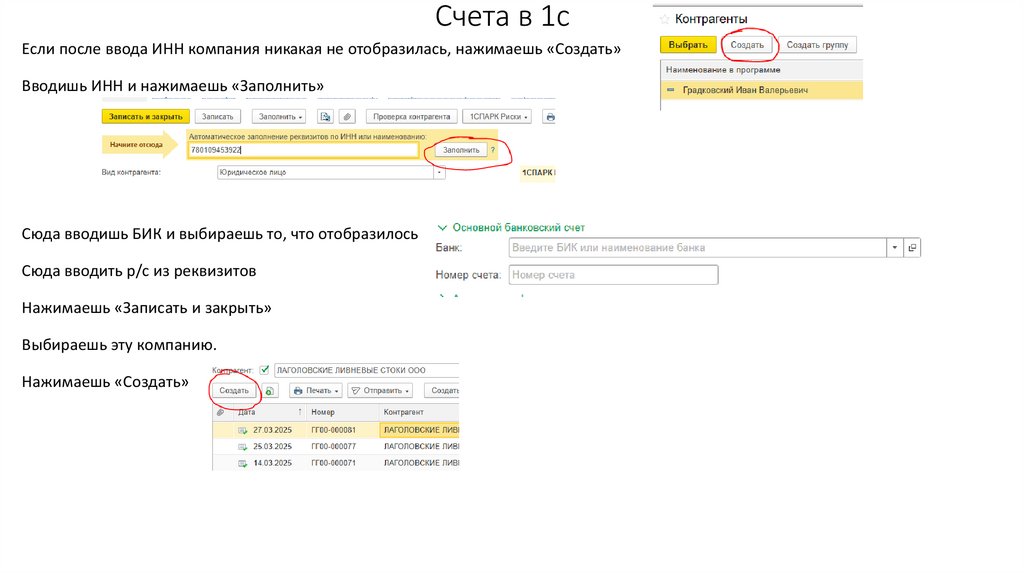Click the 1СПАРК label beside Вид контрагента
The width and height of the screenshot is (1024, 574).
click(537, 172)
